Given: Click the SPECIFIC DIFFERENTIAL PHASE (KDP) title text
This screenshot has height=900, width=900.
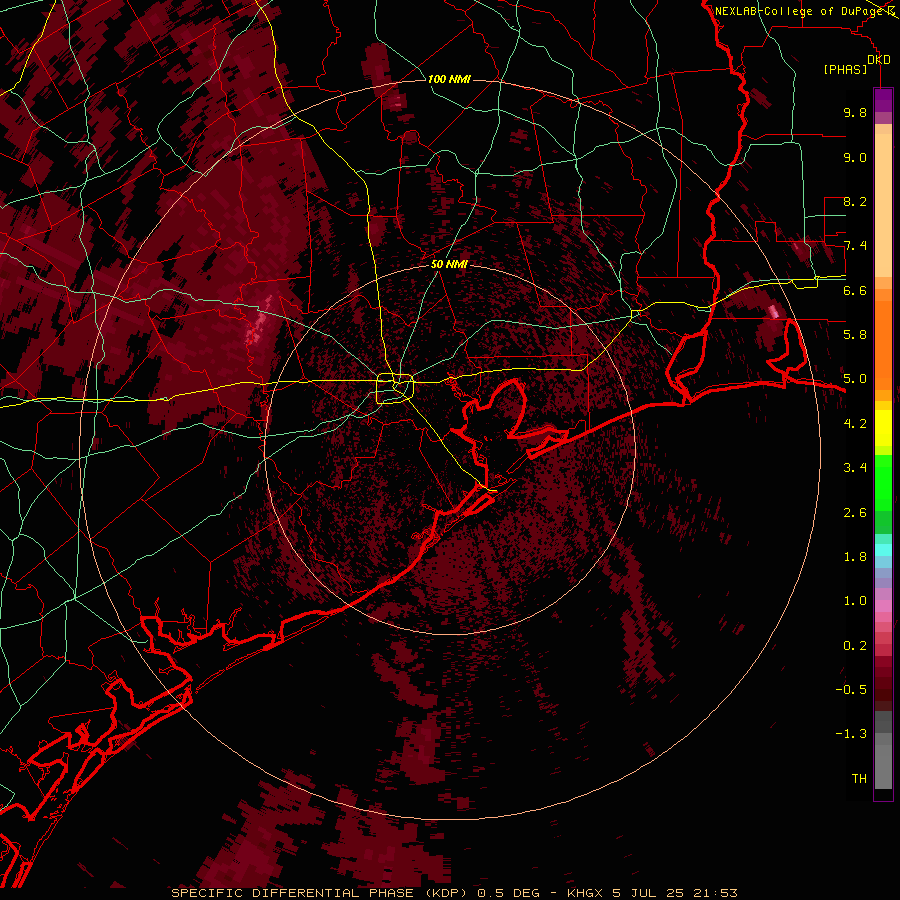Looking at the screenshot, I should (x=320, y=893).
